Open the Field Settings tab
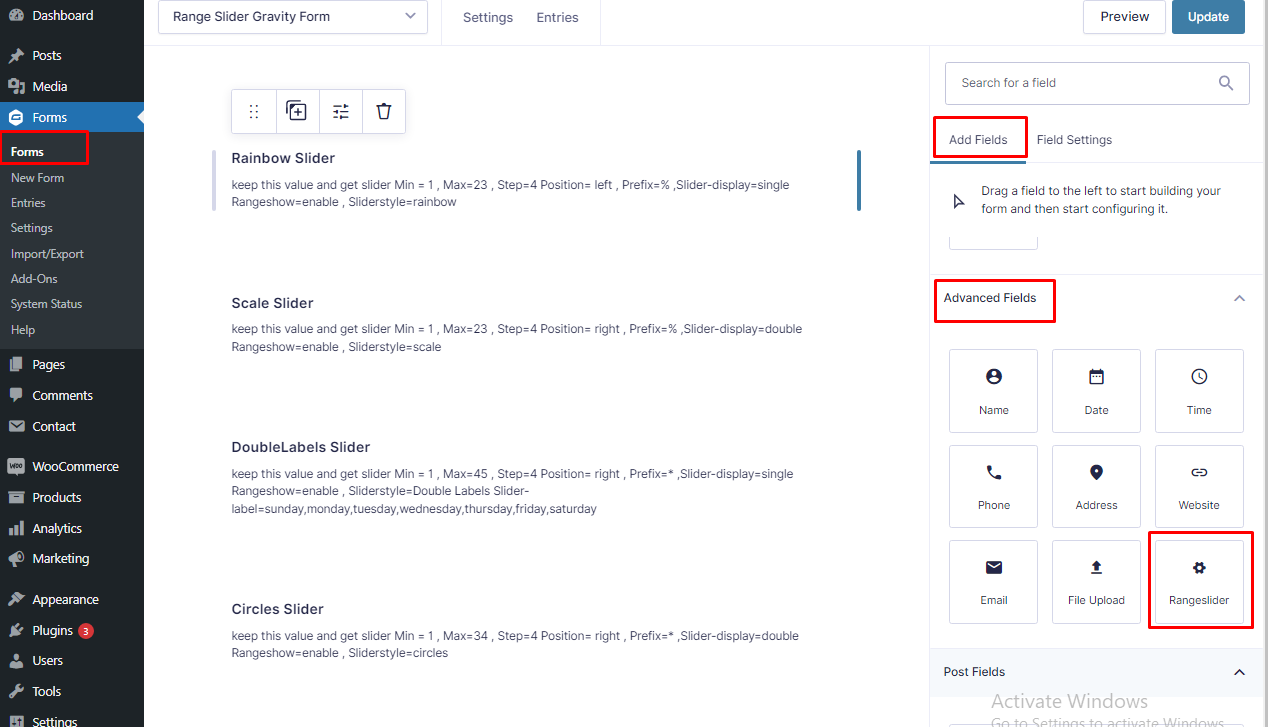 tap(1074, 140)
